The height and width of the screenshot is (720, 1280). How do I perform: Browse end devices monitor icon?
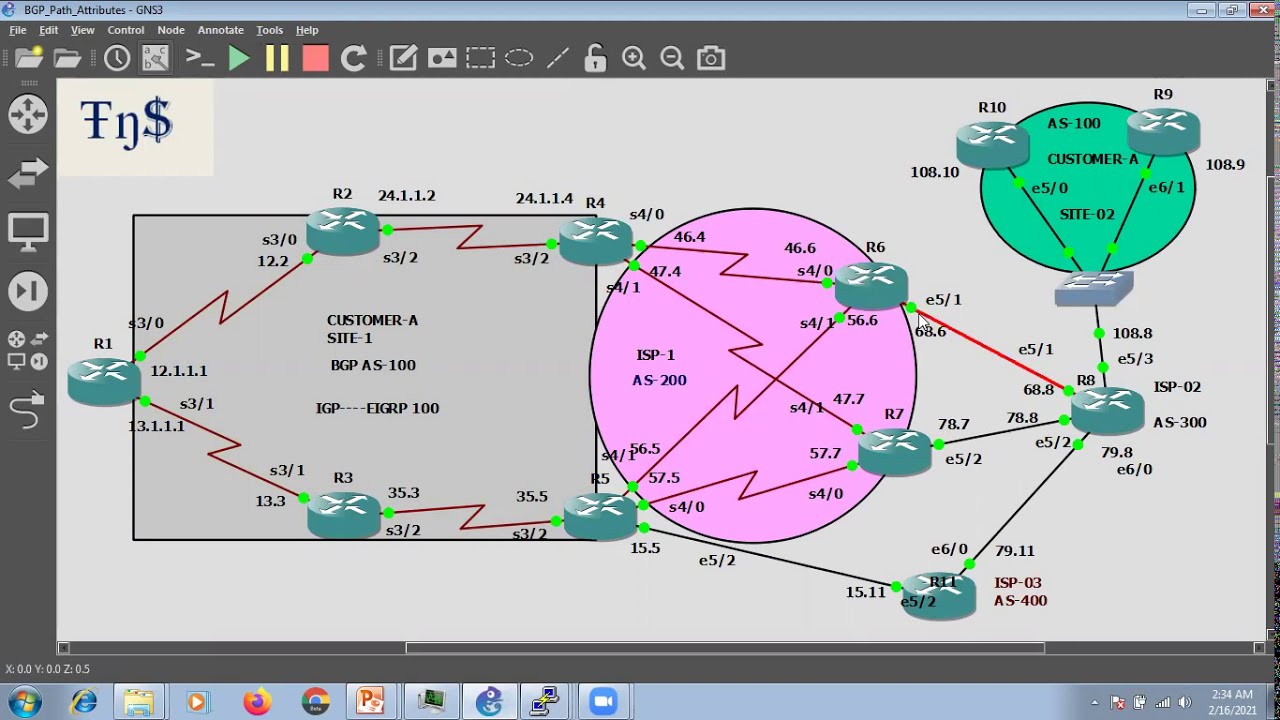point(28,233)
